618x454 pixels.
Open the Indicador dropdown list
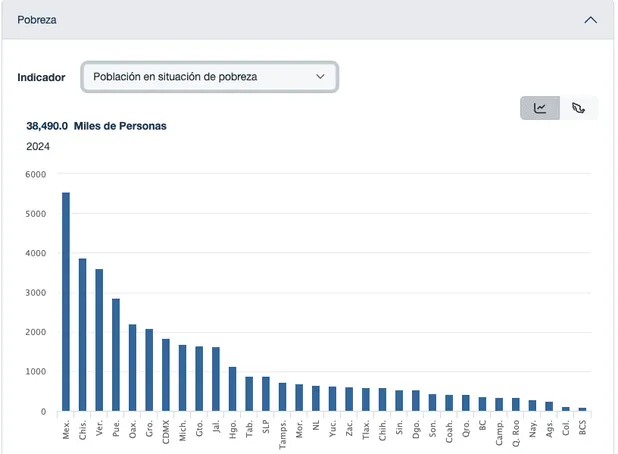pos(209,77)
